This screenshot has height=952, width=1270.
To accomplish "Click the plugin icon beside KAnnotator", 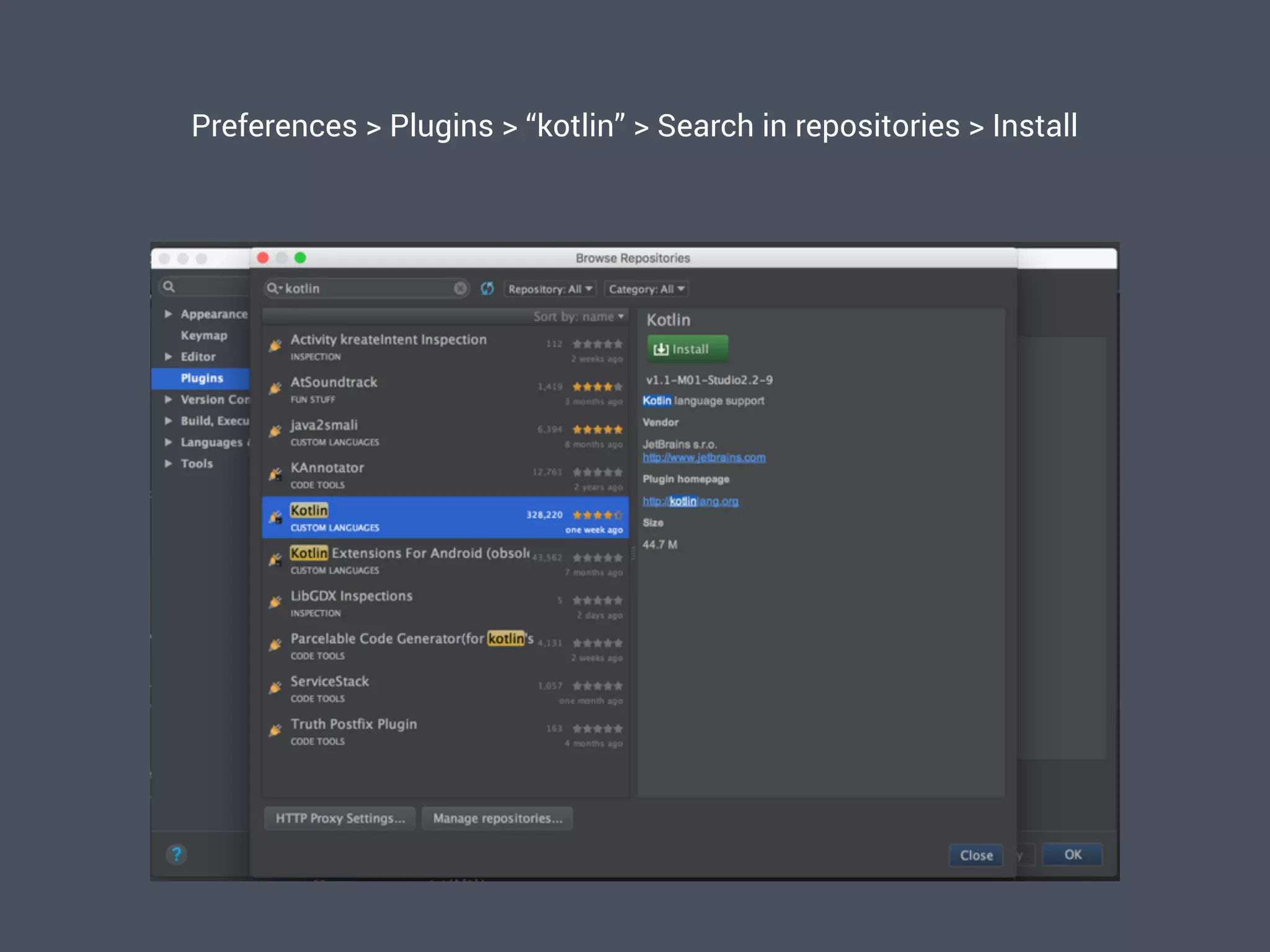I will (x=275, y=474).
